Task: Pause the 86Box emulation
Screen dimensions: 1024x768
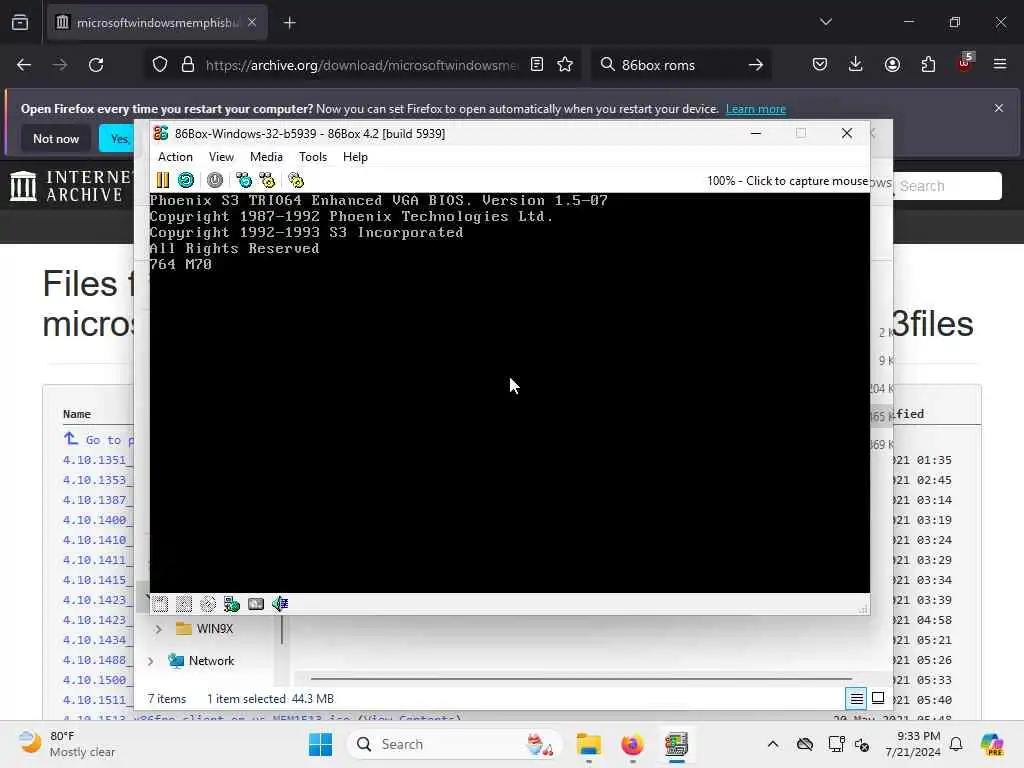Action: 163,180
